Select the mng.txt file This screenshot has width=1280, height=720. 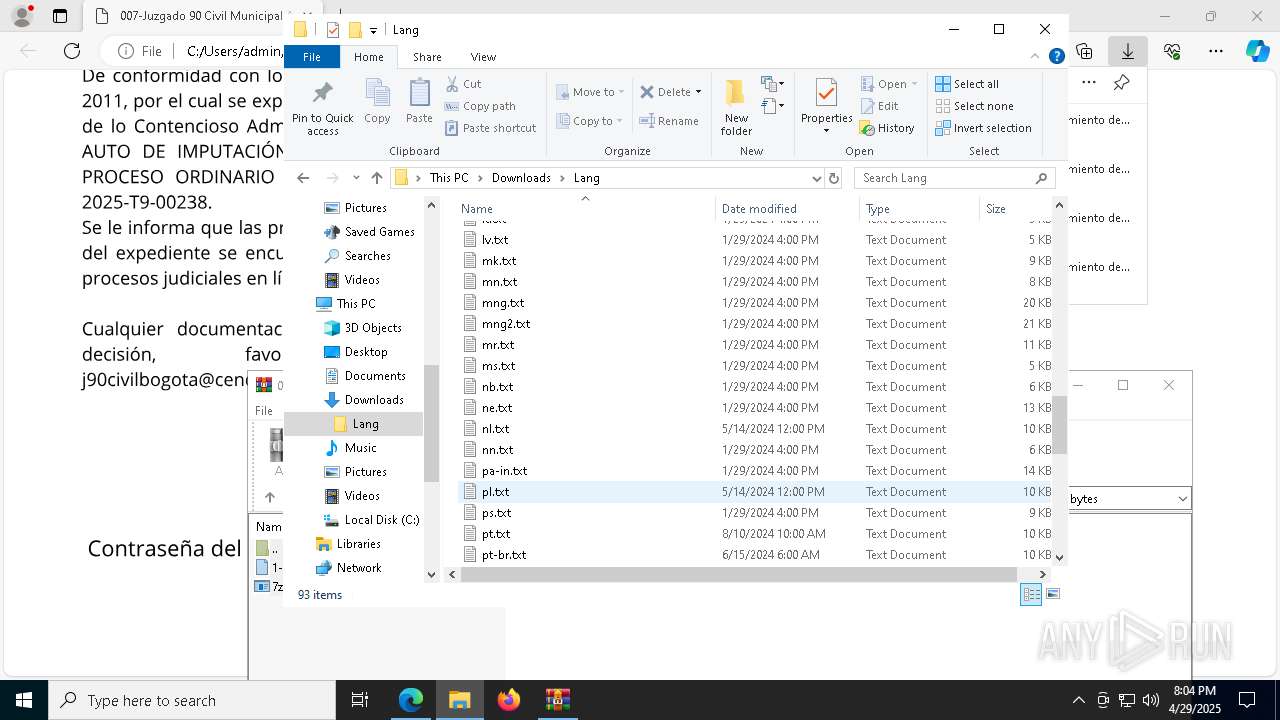(755, 303)
